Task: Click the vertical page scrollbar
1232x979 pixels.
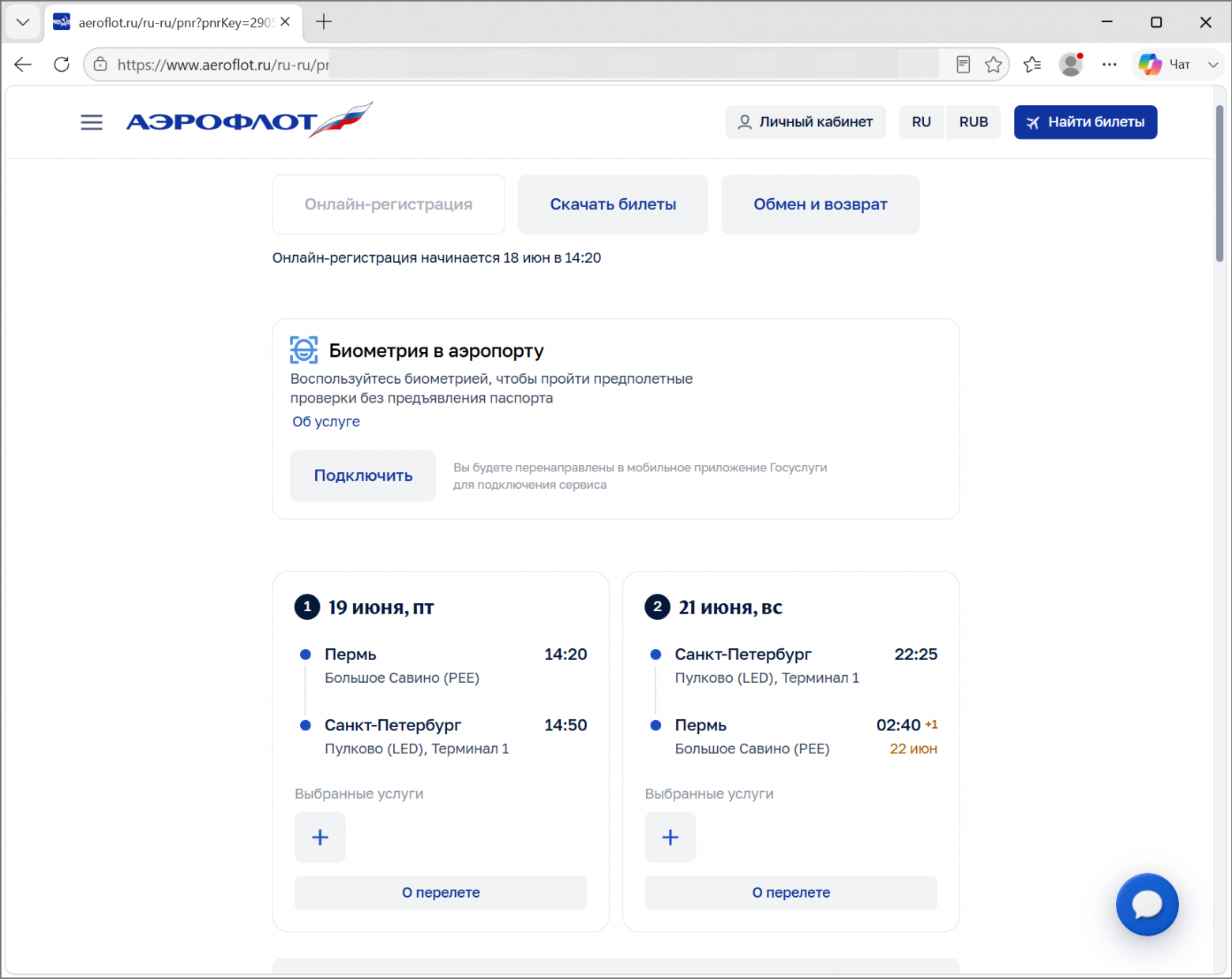Action: (1219, 183)
